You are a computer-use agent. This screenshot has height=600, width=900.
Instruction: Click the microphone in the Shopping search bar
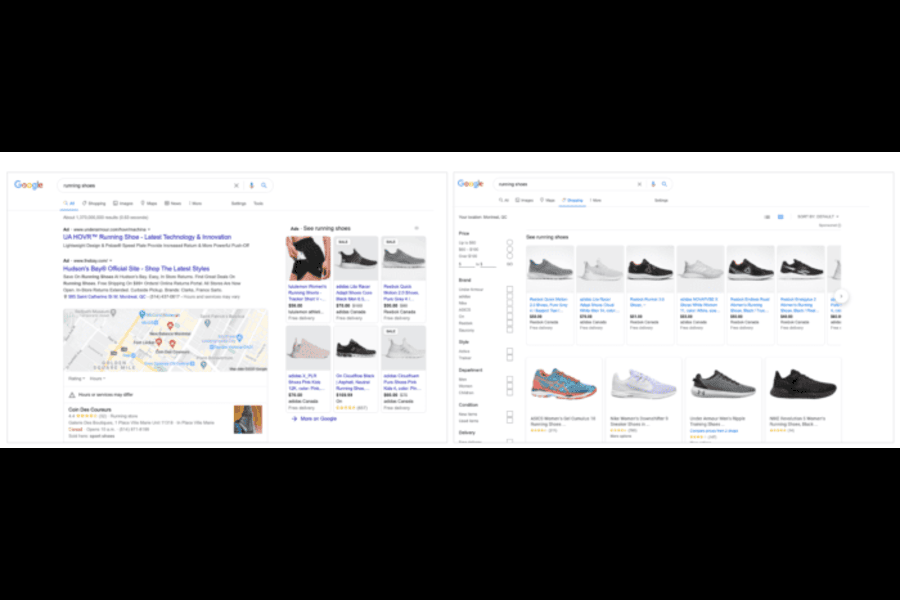click(x=653, y=184)
